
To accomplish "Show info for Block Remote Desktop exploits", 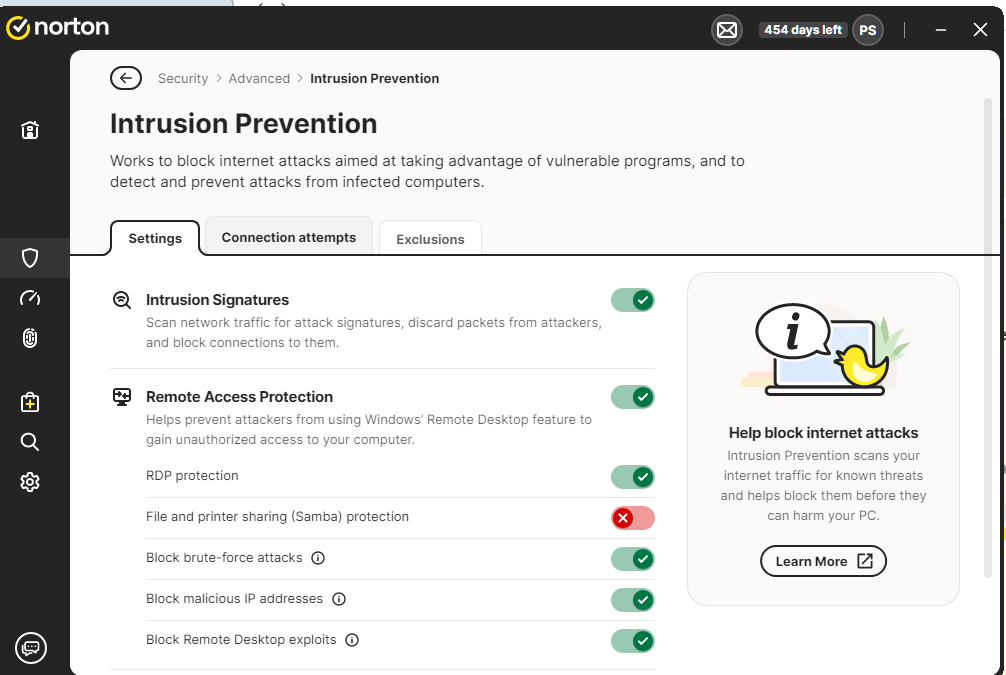I will [352, 640].
